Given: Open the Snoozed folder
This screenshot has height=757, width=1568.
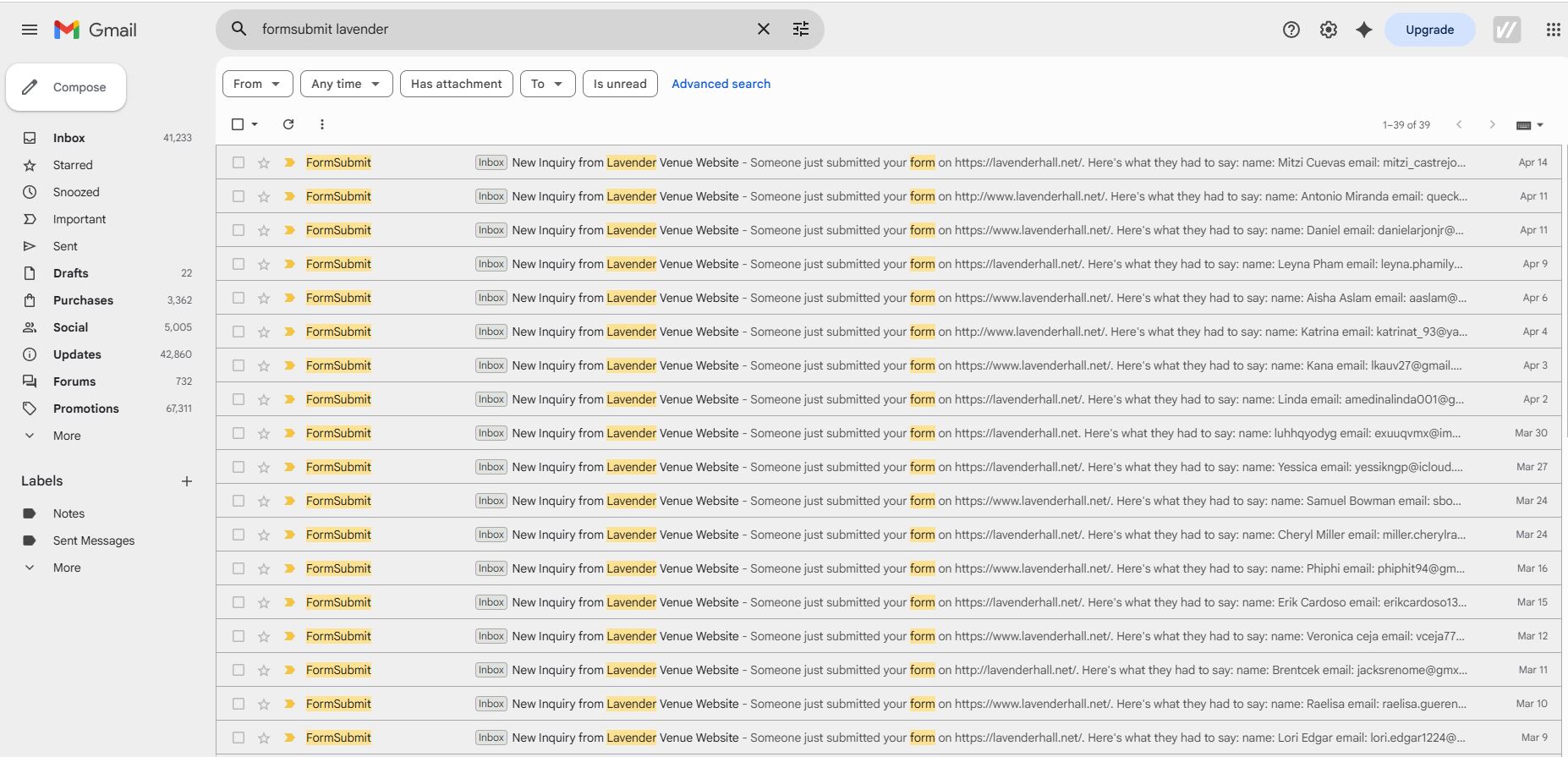Looking at the screenshot, I should [76, 192].
